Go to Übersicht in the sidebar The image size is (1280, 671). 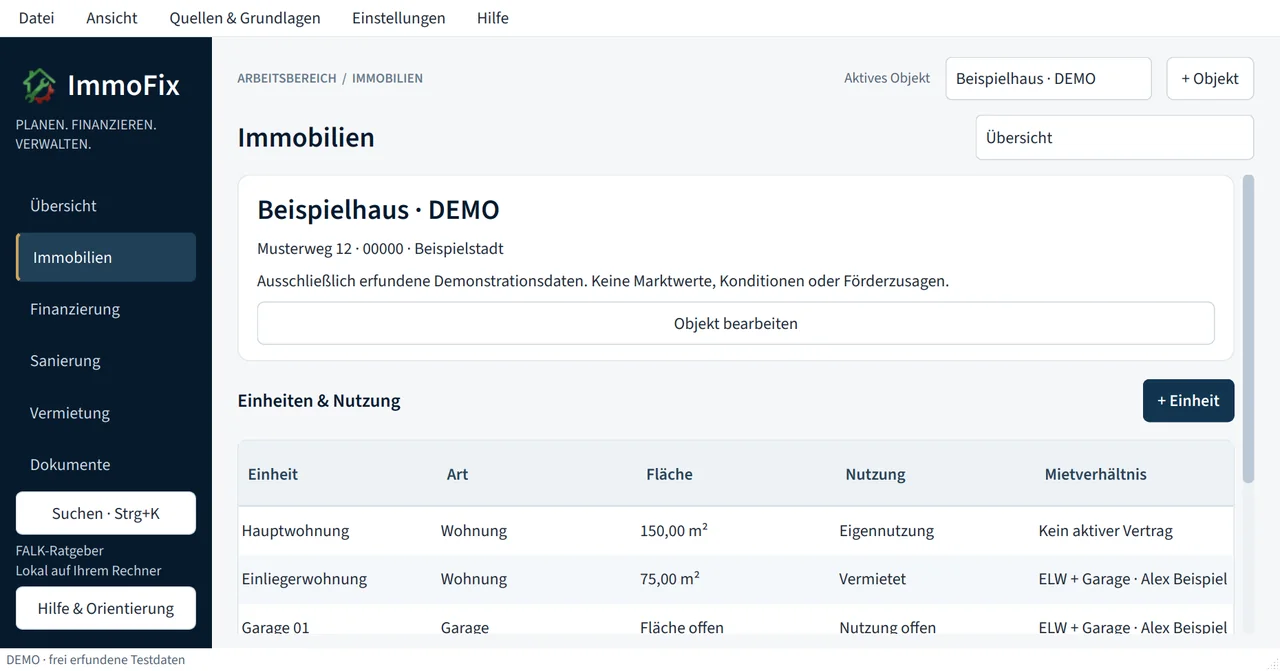[106, 206]
